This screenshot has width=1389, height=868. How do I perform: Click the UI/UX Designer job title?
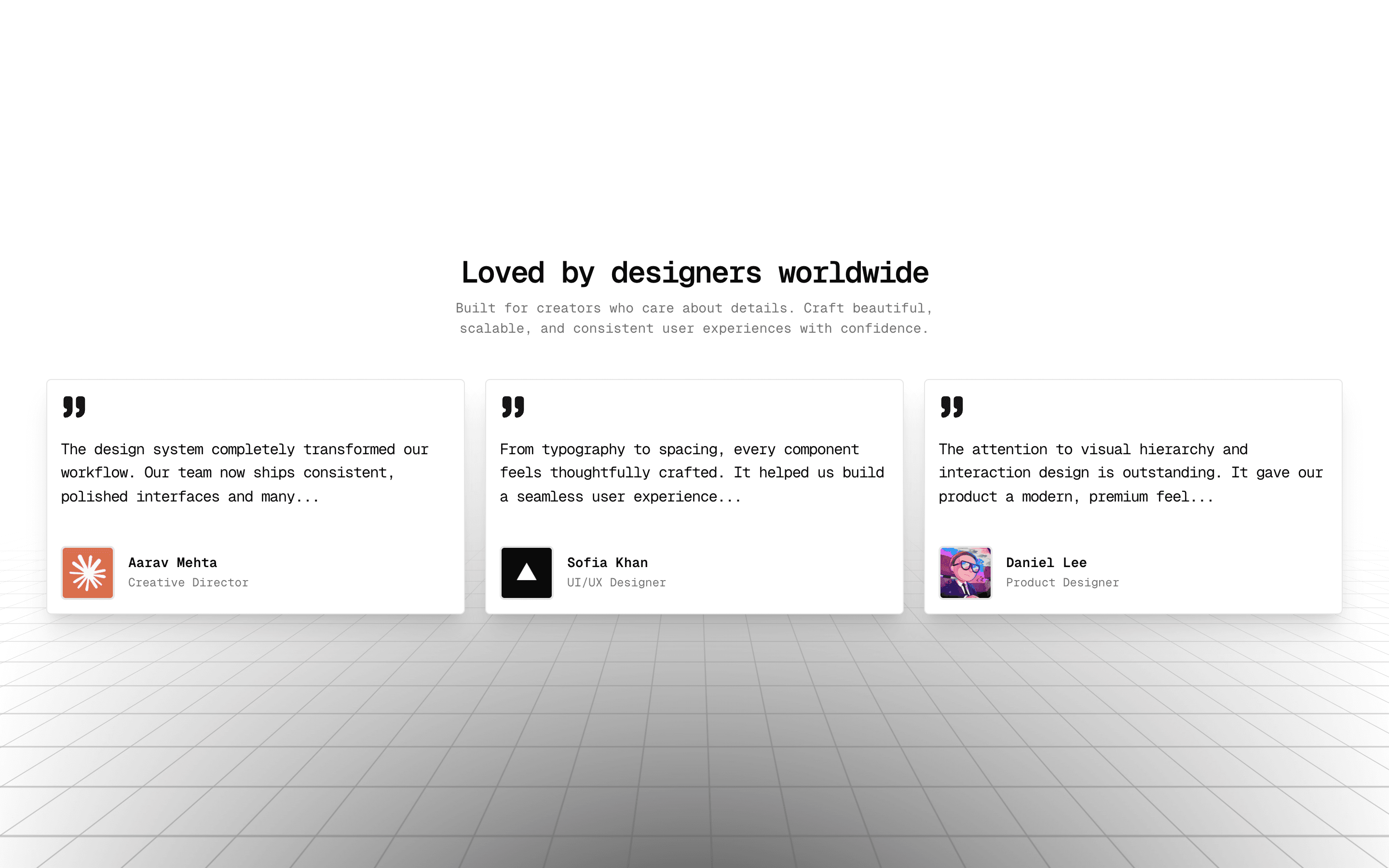(616, 583)
